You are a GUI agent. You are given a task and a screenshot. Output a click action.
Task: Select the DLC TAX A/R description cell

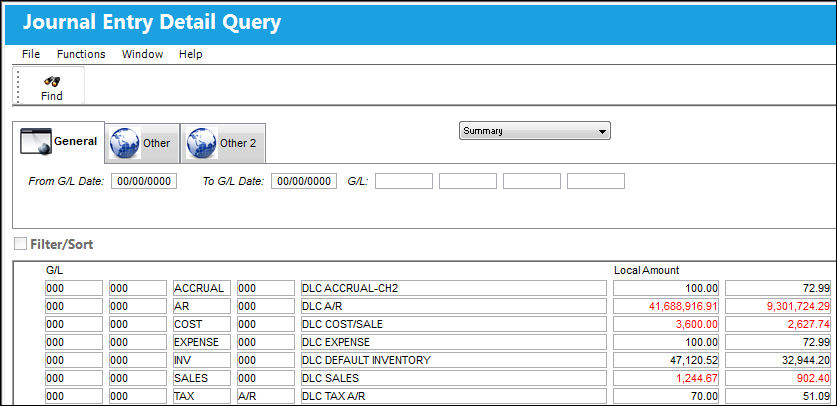coord(454,396)
